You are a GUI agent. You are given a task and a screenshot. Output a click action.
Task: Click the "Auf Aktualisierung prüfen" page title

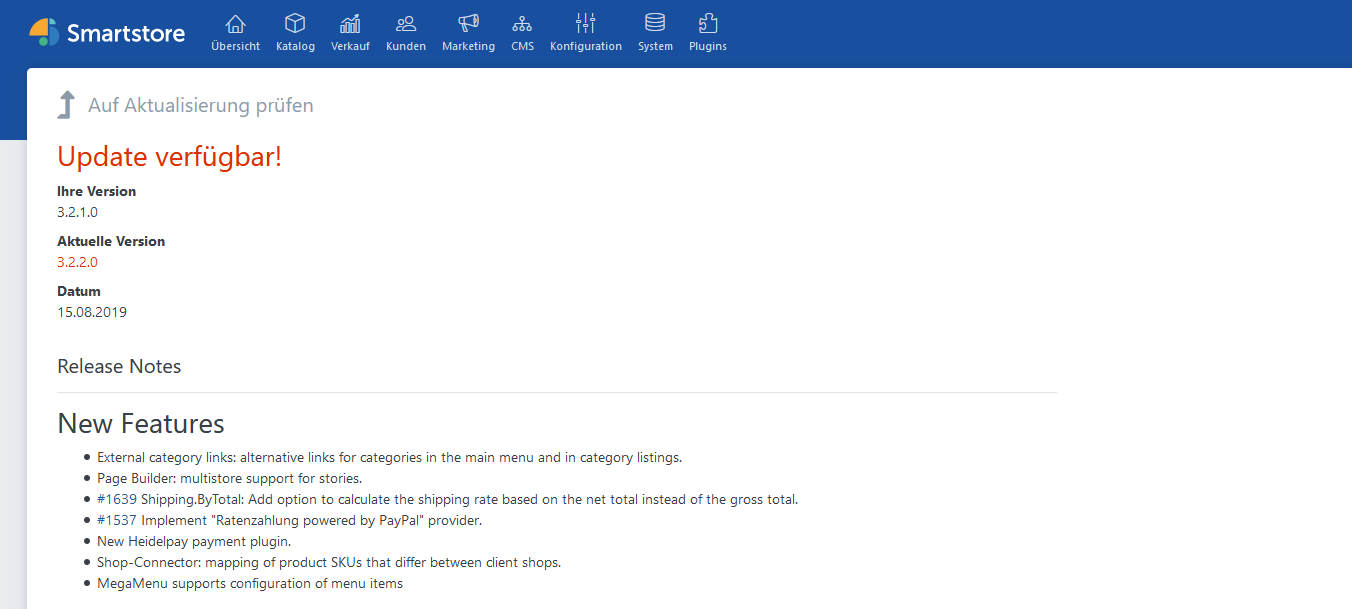pos(201,105)
